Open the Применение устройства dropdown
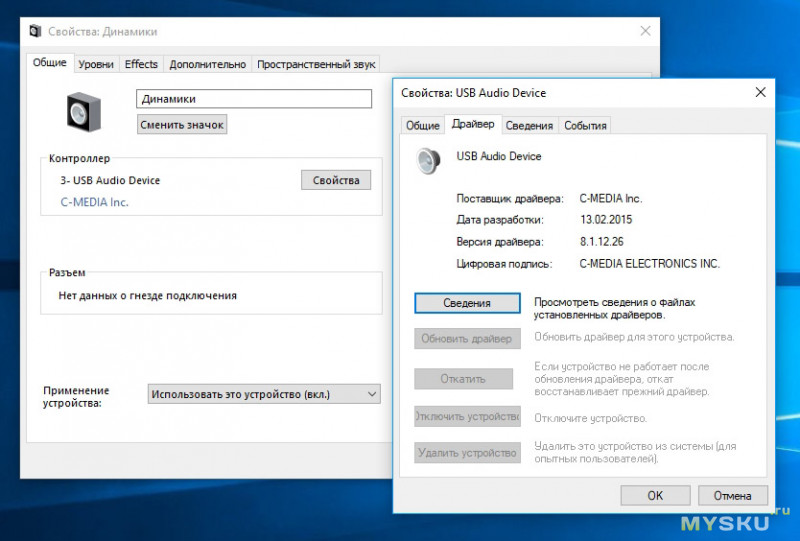Image resolution: width=800 pixels, height=541 pixels. point(264,394)
